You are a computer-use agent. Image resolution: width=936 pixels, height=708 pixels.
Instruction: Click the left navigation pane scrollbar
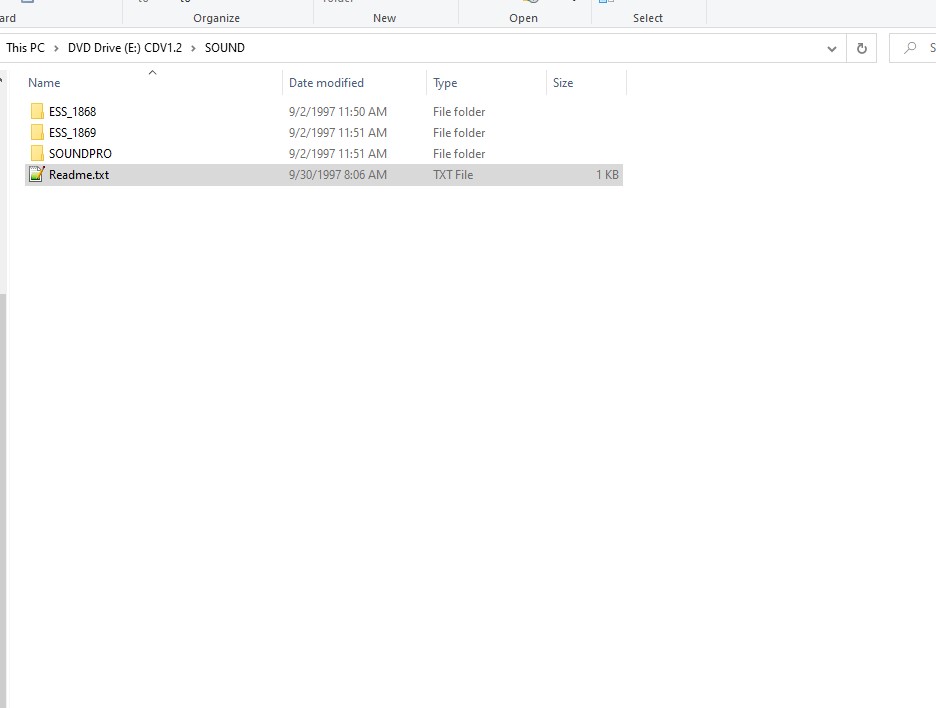3,400
